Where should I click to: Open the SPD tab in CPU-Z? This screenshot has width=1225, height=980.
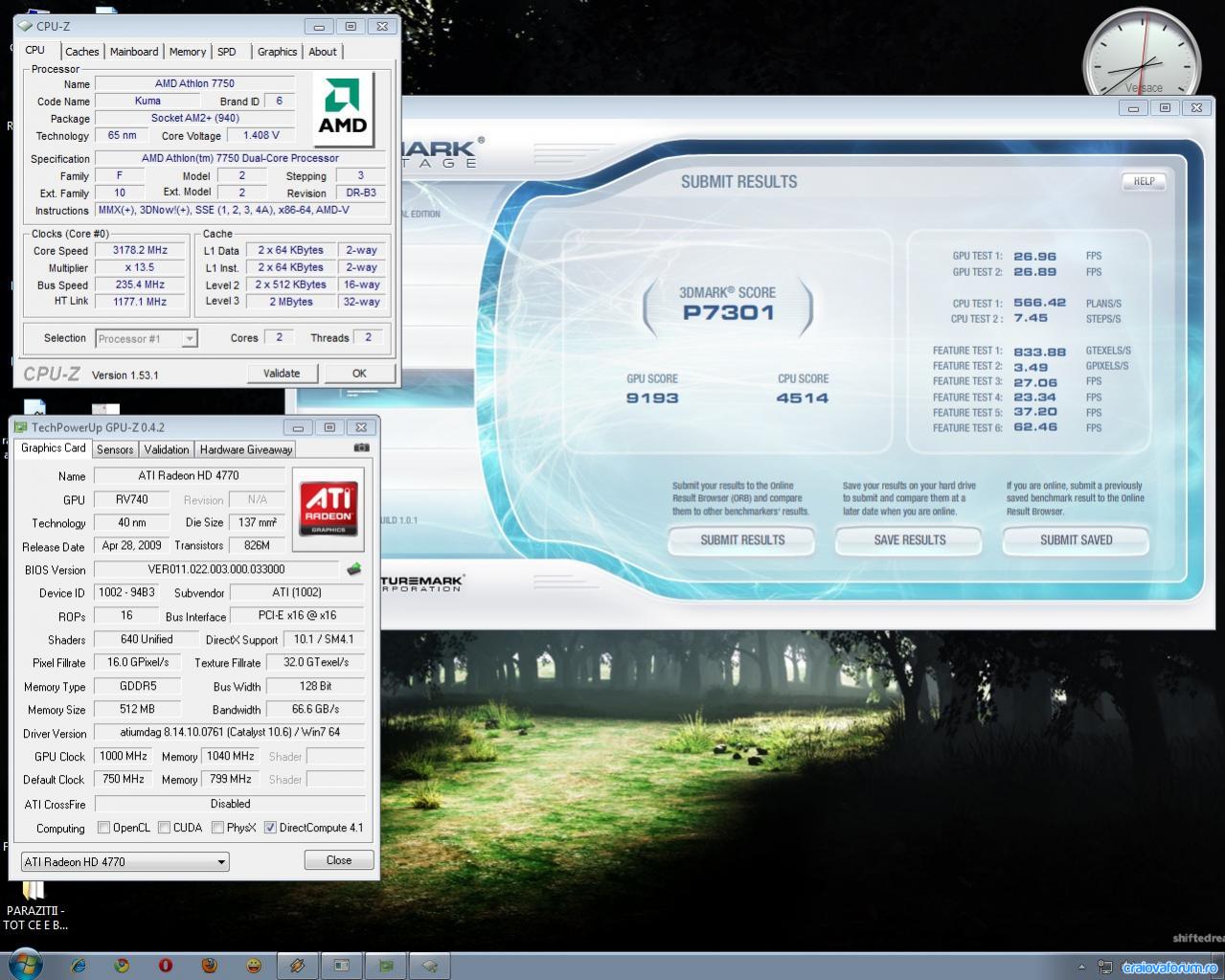pyautogui.click(x=227, y=52)
